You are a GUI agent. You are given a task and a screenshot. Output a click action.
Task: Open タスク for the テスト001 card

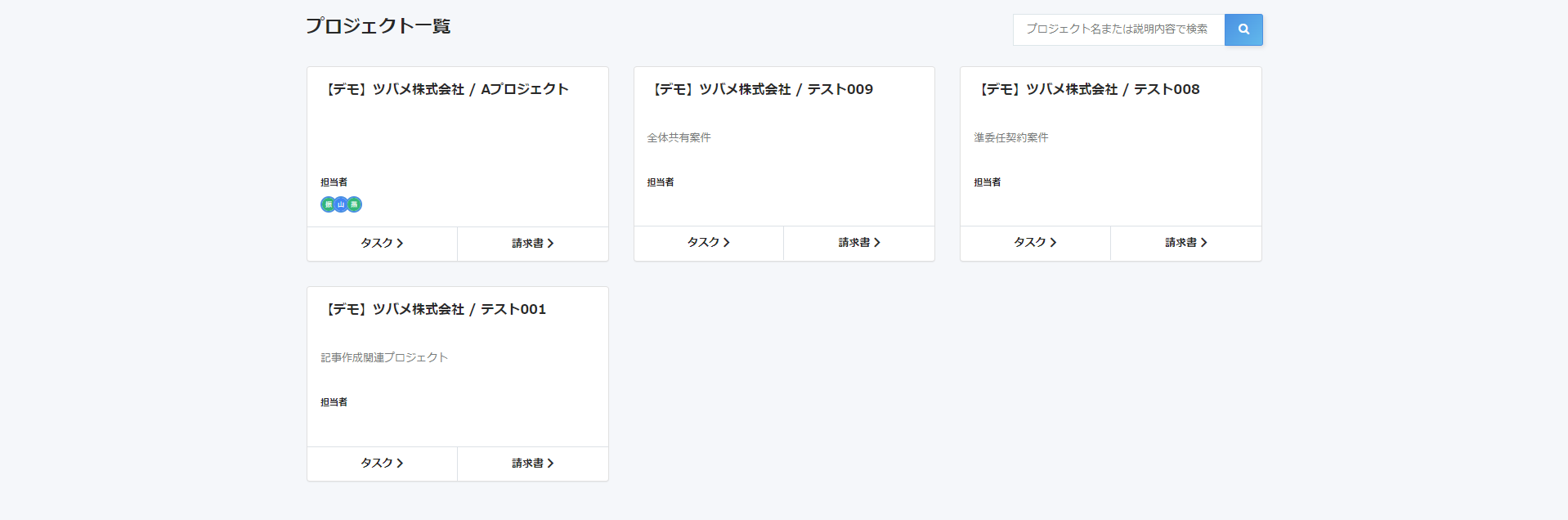(x=382, y=464)
